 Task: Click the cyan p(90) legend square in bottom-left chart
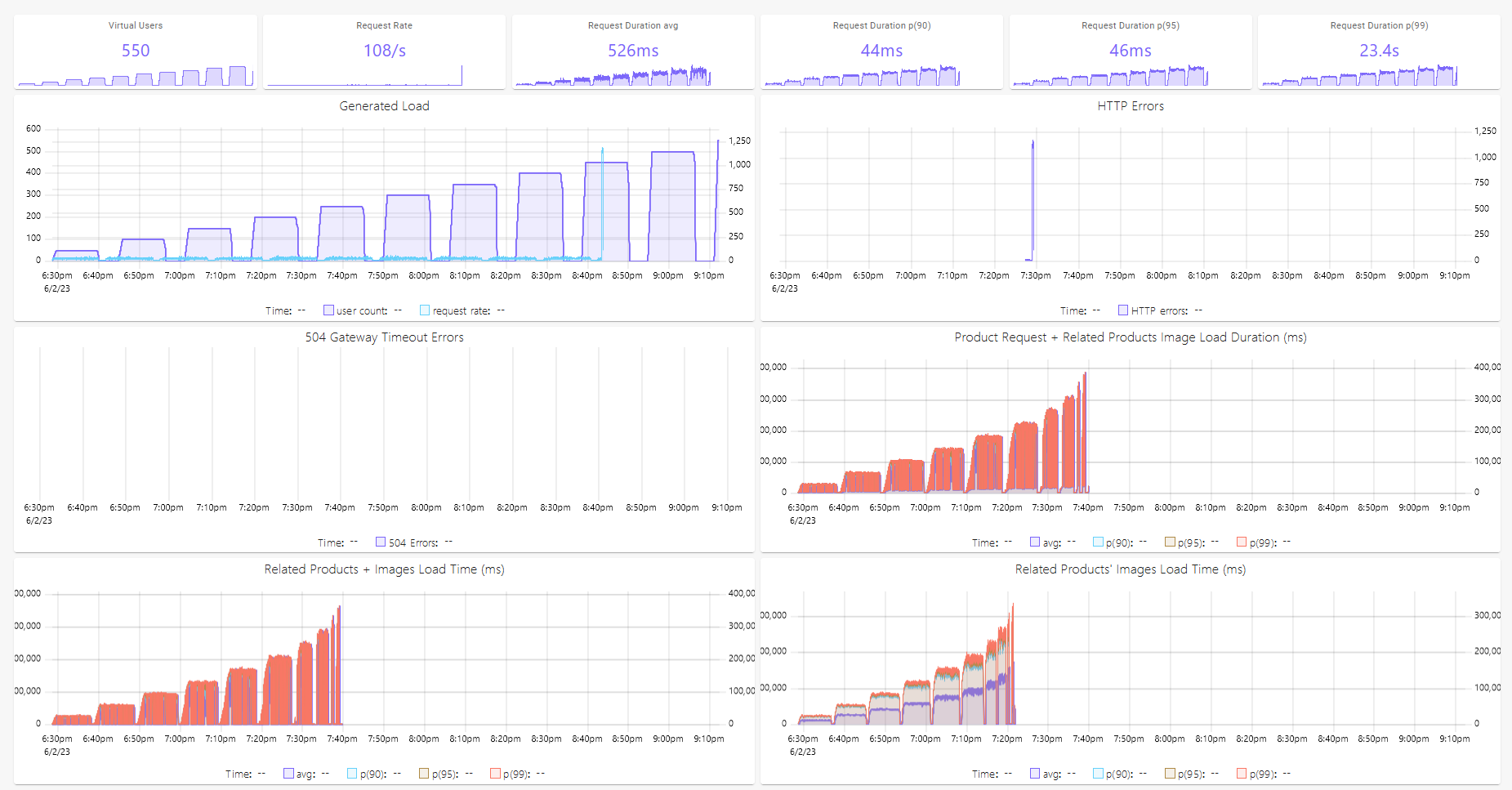pos(351,773)
